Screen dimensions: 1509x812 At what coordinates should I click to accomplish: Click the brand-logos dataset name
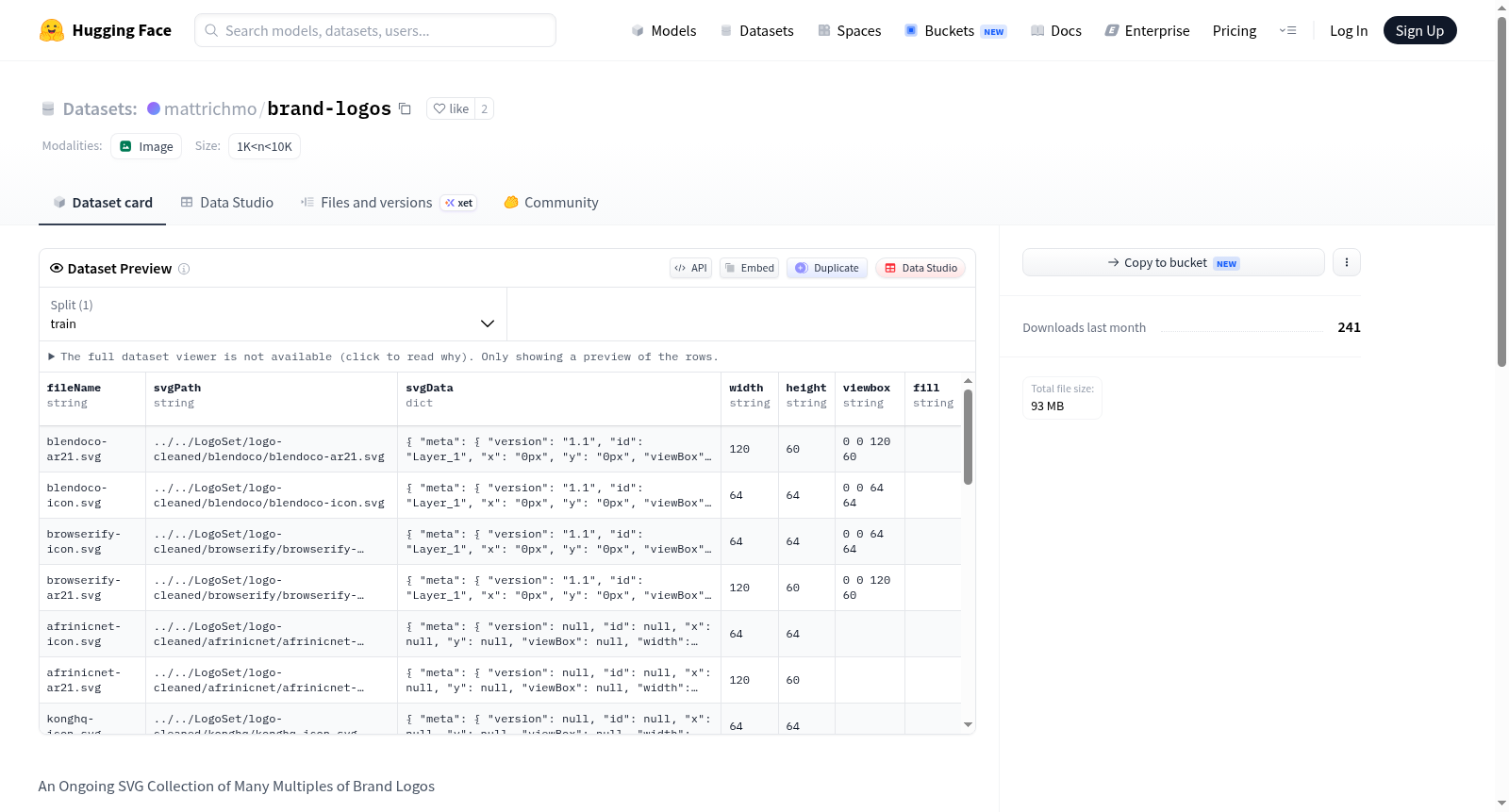pos(329,108)
